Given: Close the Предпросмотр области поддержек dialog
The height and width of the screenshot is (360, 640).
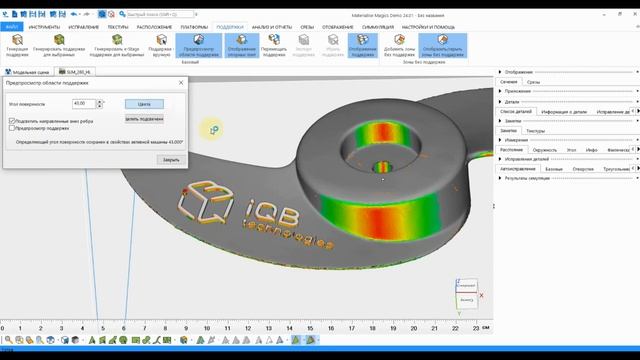Looking at the screenshot, I should click(181, 82).
